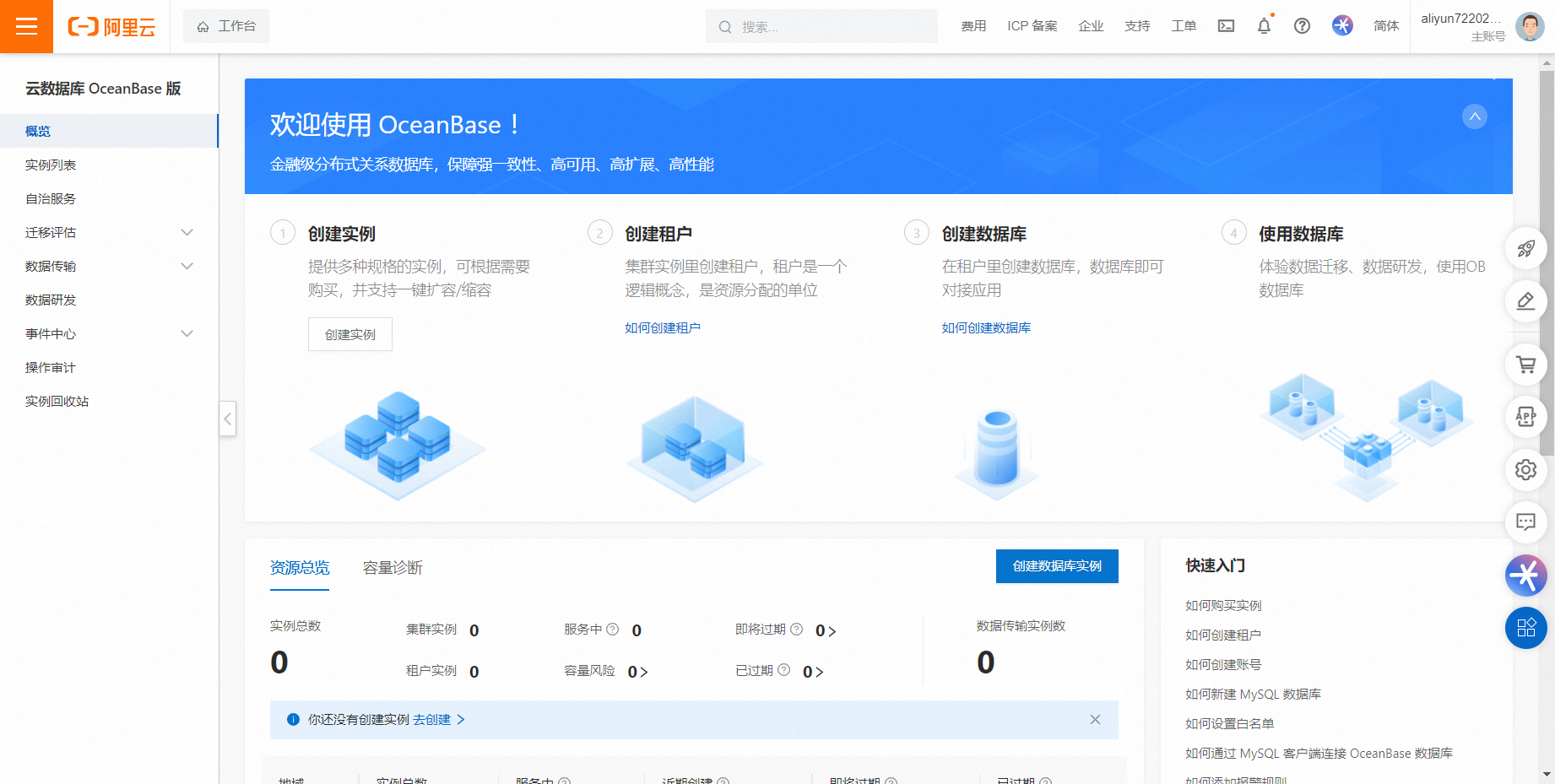Image resolution: width=1555 pixels, height=784 pixels.
Task: Click the Alibaba Cloud logo
Action: coord(111,27)
